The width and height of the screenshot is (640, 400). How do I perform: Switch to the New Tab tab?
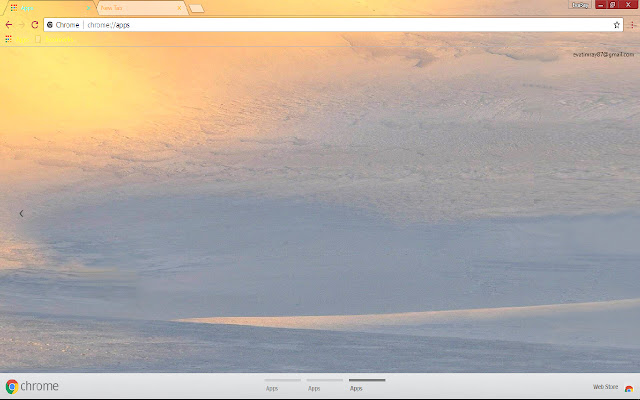click(x=141, y=8)
